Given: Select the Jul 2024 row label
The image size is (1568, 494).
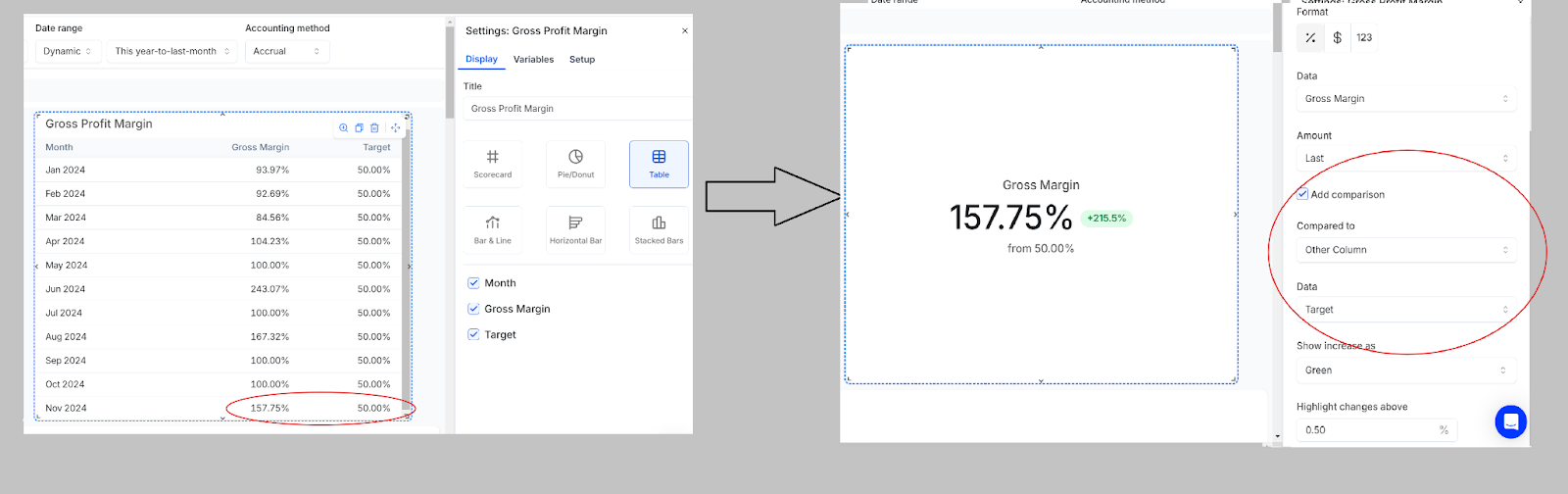Looking at the screenshot, I should pos(64,313).
